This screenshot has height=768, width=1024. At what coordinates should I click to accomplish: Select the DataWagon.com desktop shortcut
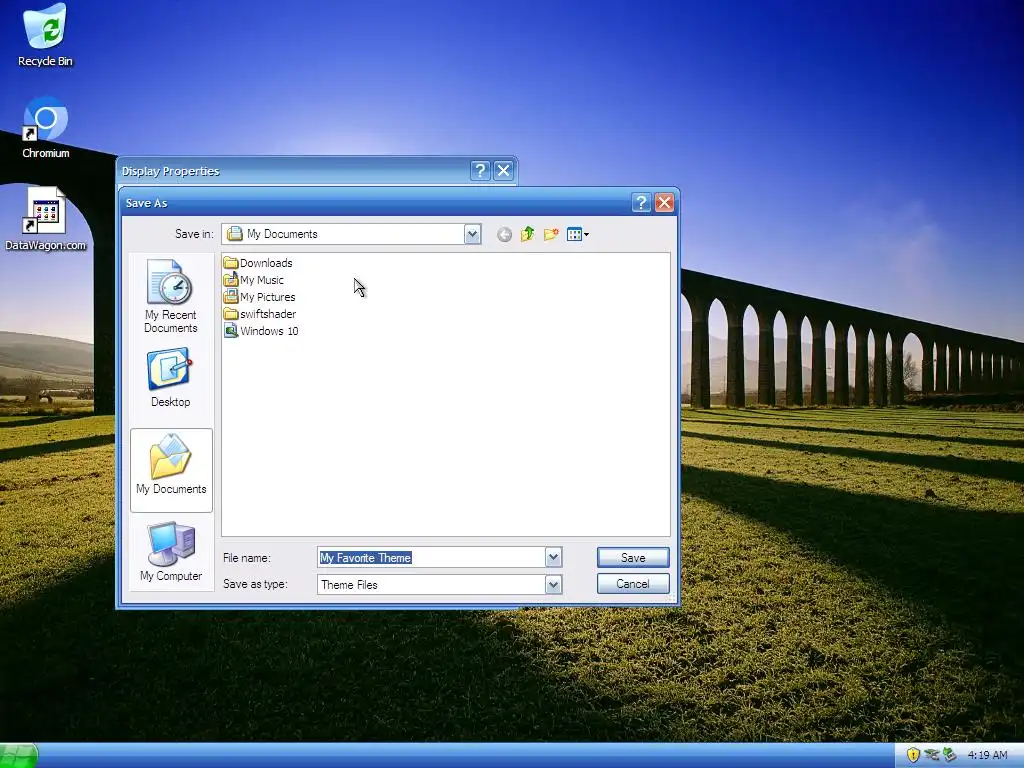coord(45,219)
